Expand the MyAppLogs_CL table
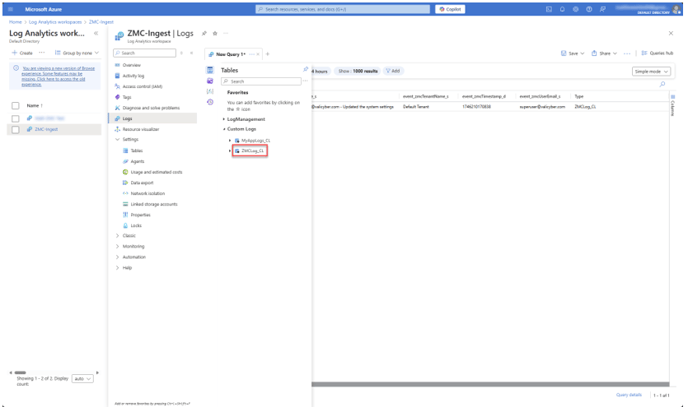The width and height of the screenshot is (688, 407). point(229,140)
